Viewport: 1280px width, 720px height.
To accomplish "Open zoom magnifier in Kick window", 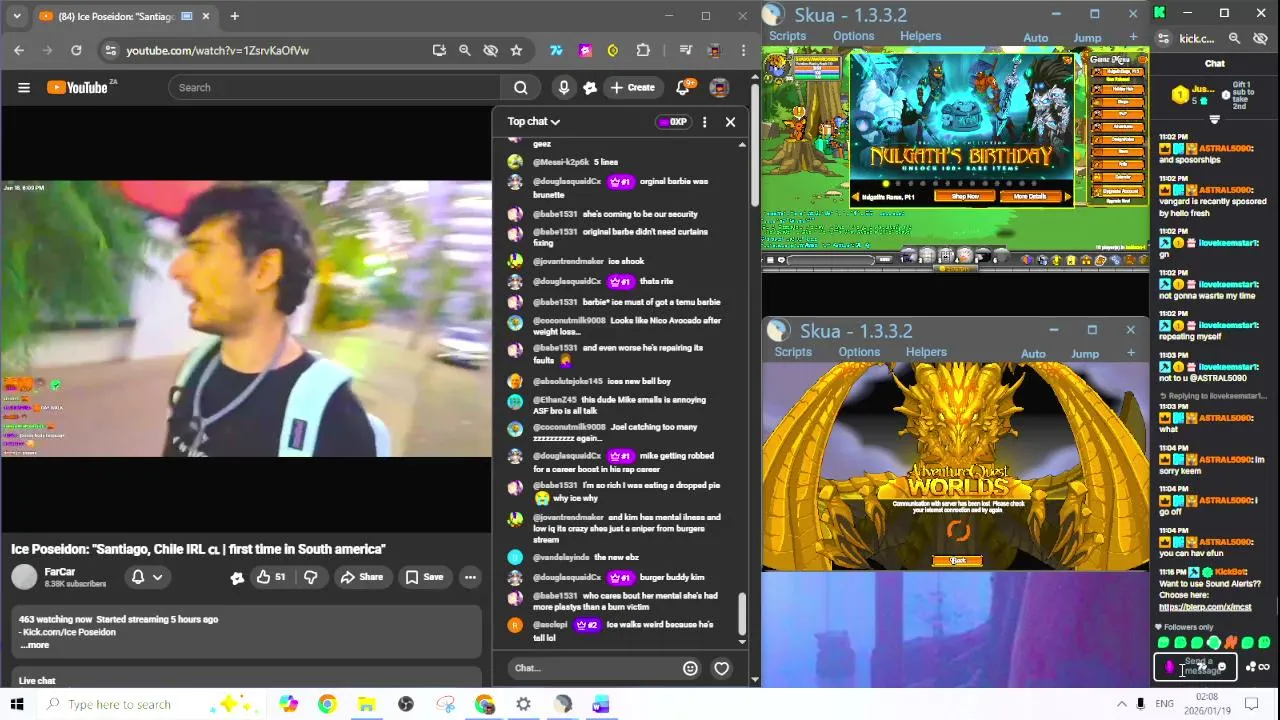I will coord(1234,39).
